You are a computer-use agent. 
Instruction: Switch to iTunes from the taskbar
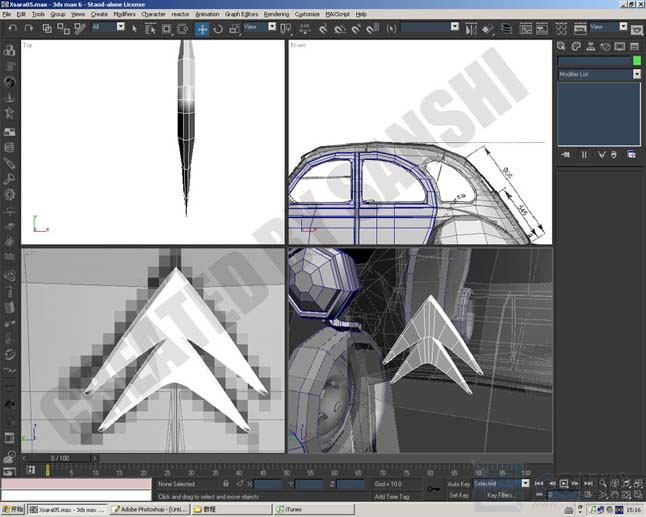pyautogui.click(x=315, y=510)
